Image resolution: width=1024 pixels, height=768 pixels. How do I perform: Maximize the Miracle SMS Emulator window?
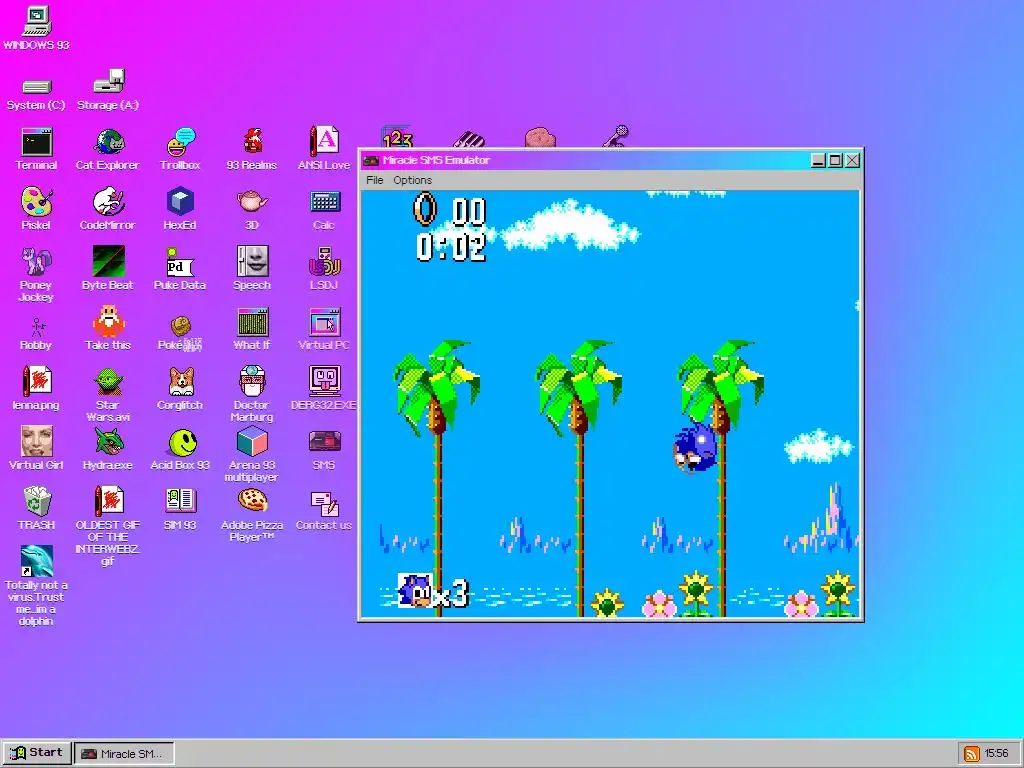point(835,161)
